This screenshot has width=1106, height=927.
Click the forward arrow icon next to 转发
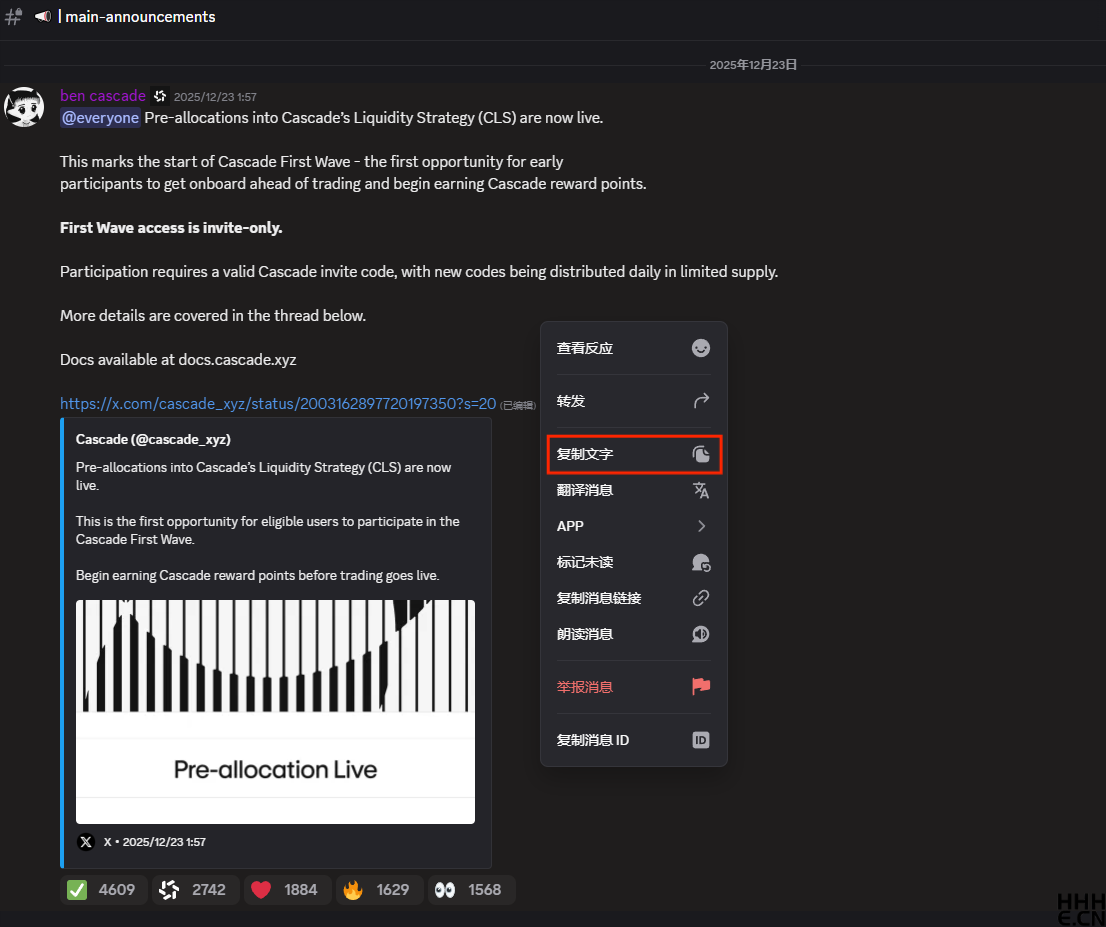[701, 400]
